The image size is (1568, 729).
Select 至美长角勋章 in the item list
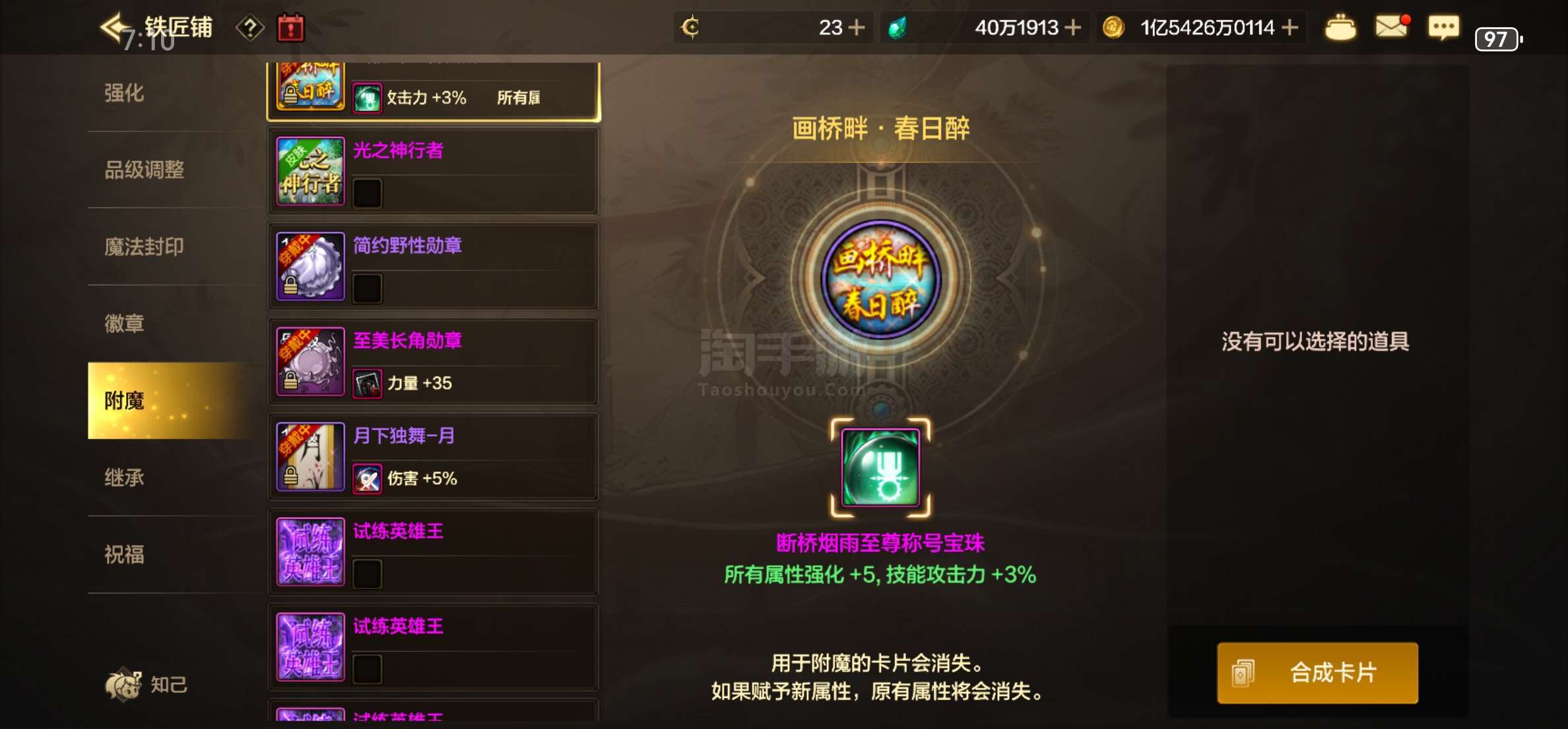coord(433,361)
